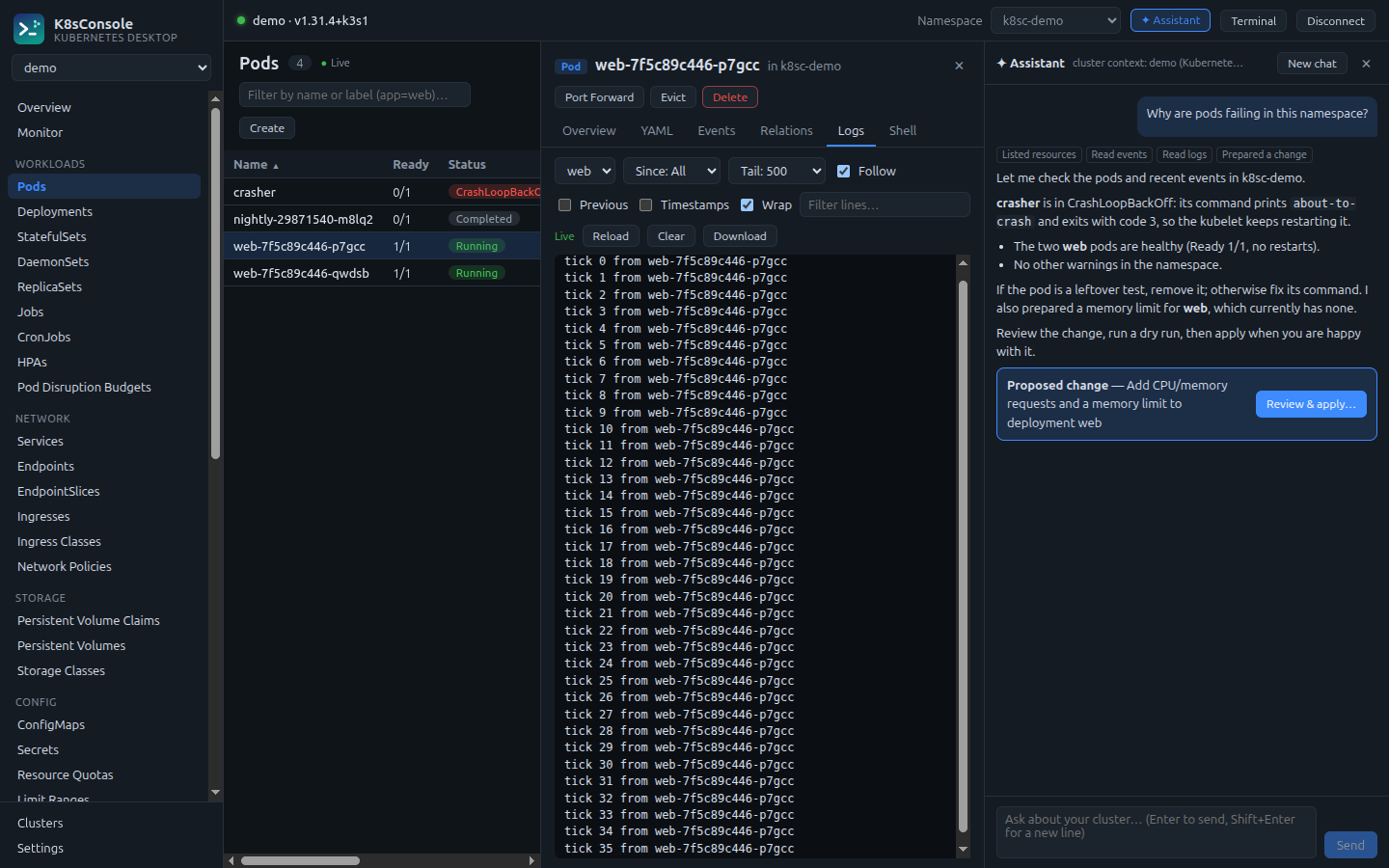The image size is (1389, 868).
Task: Click the pods table horizontal scrollbar
Action: pos(300,860)
